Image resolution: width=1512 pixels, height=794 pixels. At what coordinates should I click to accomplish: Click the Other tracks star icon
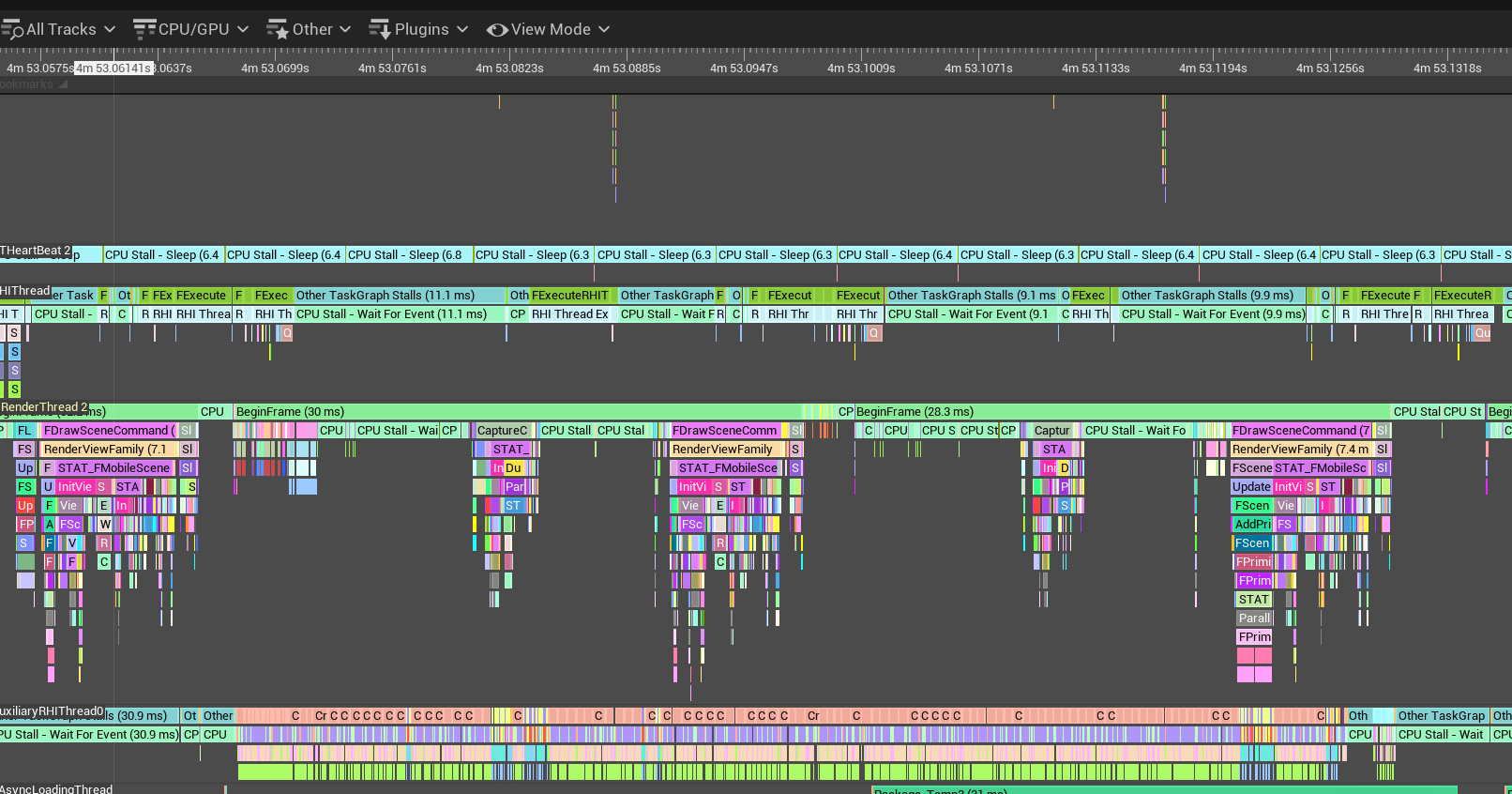pos(278,30)
